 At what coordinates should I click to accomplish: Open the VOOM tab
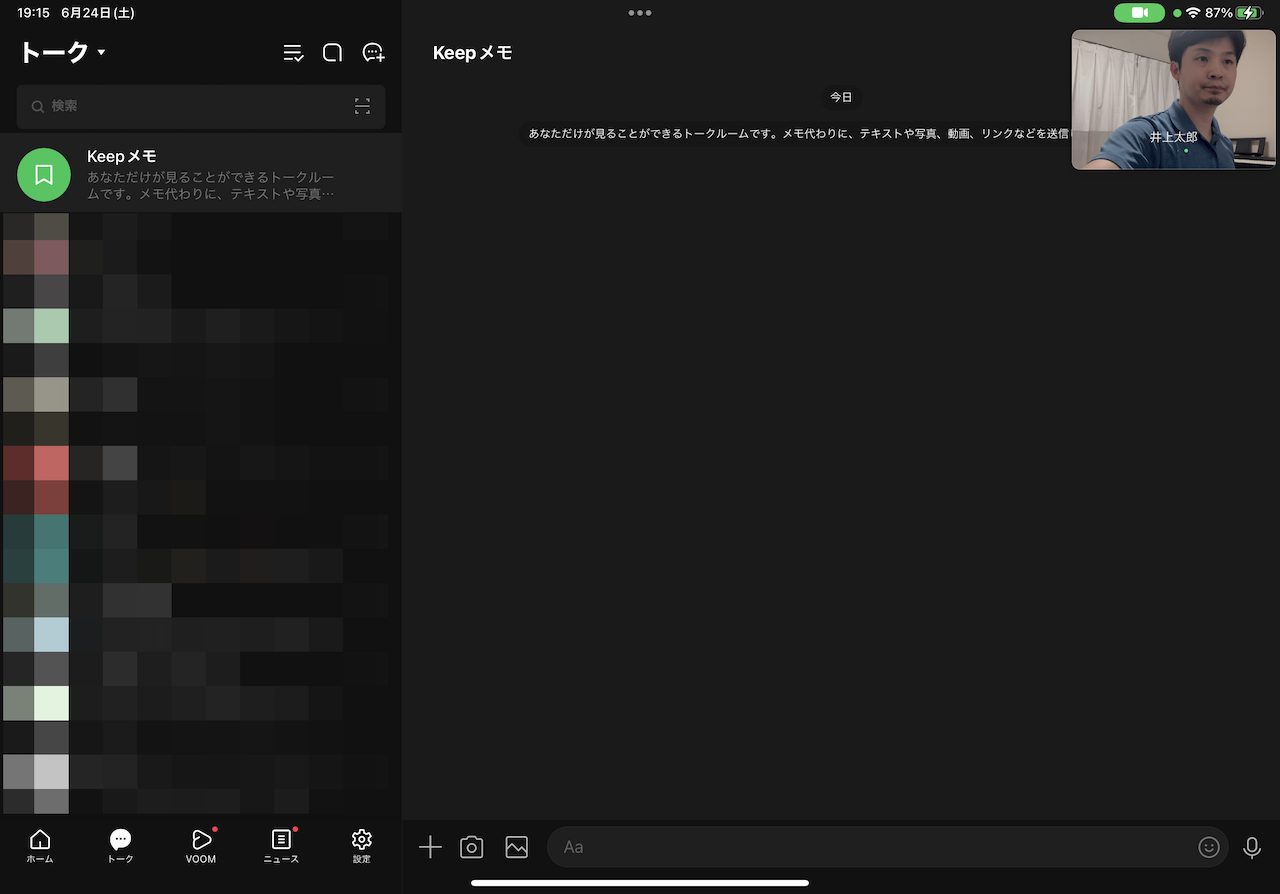pos(201,846)
